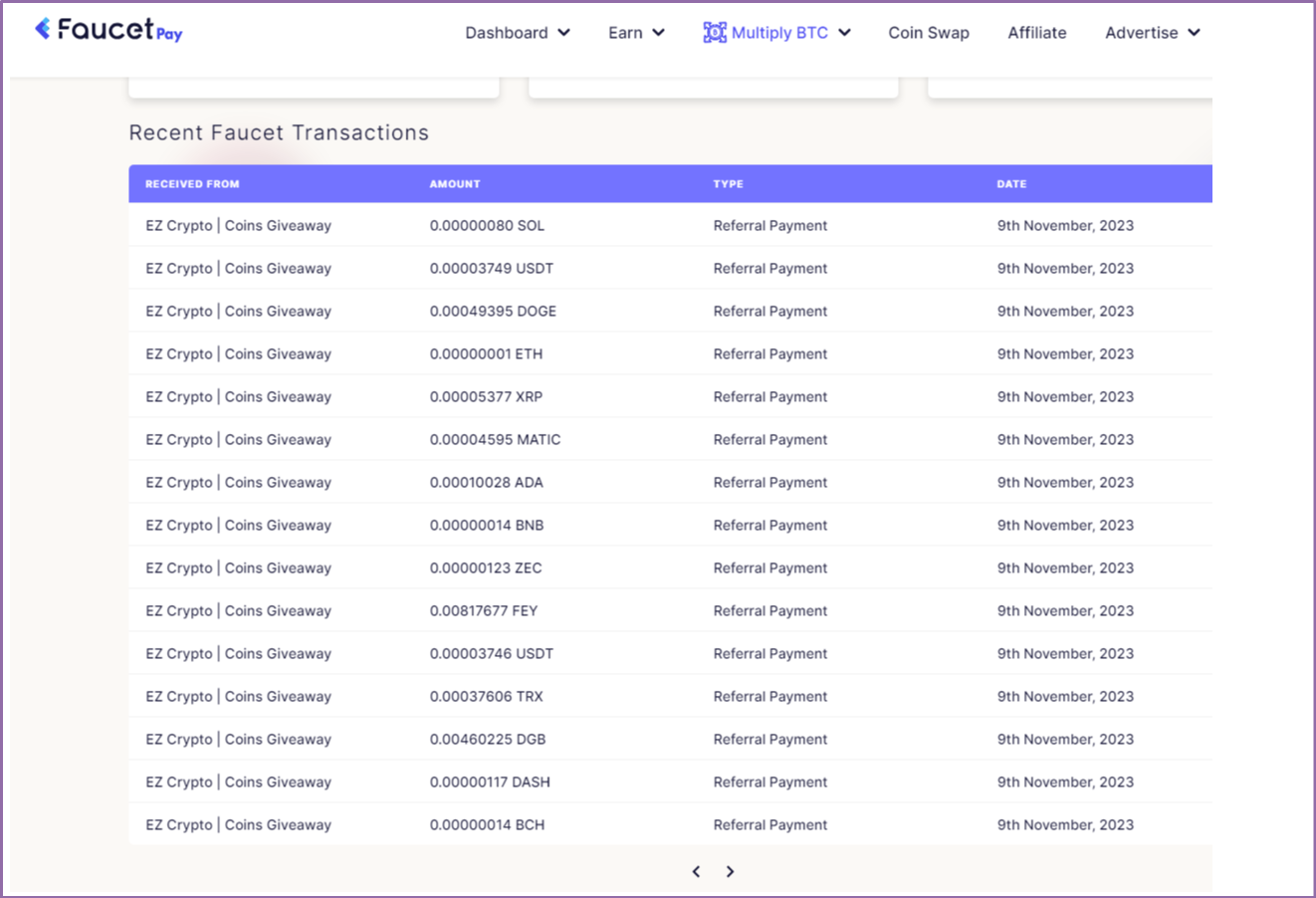The image size is (1316, 898).
Task: Go to next transactions page arrow
Action: click(x=730, y=871)
